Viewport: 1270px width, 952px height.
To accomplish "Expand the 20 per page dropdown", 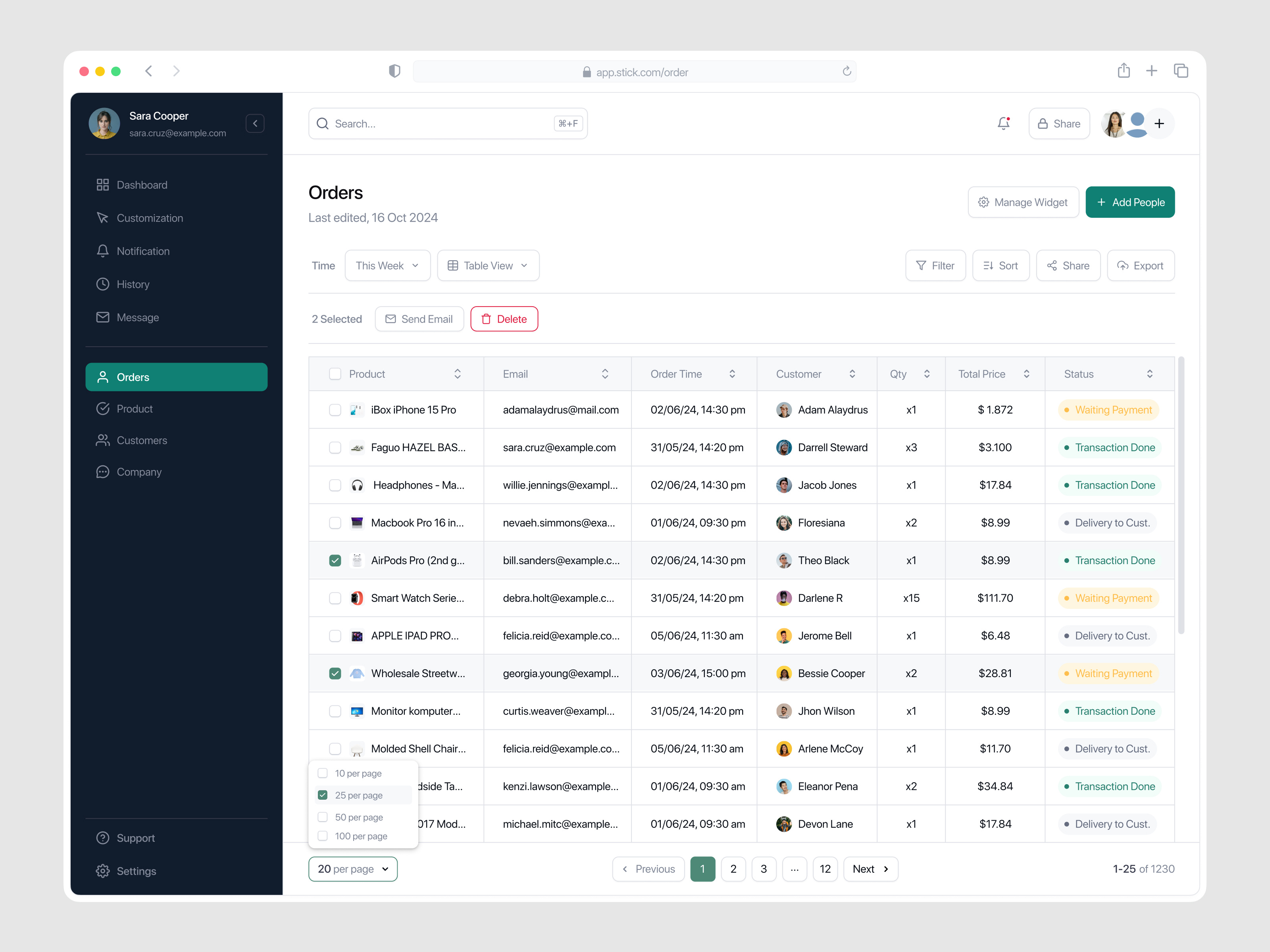I will 352,869.
